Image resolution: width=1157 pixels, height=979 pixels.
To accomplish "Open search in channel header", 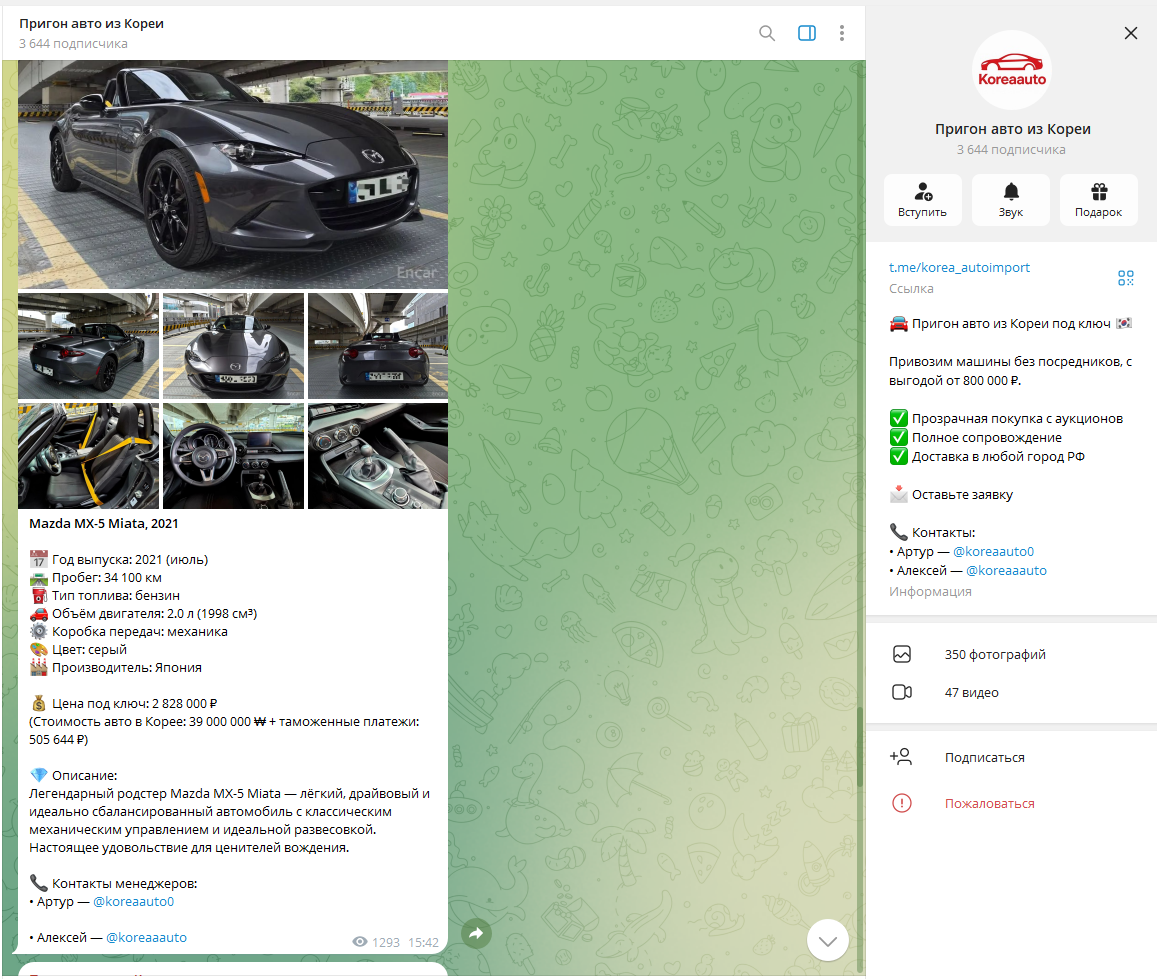I will 767,33.
